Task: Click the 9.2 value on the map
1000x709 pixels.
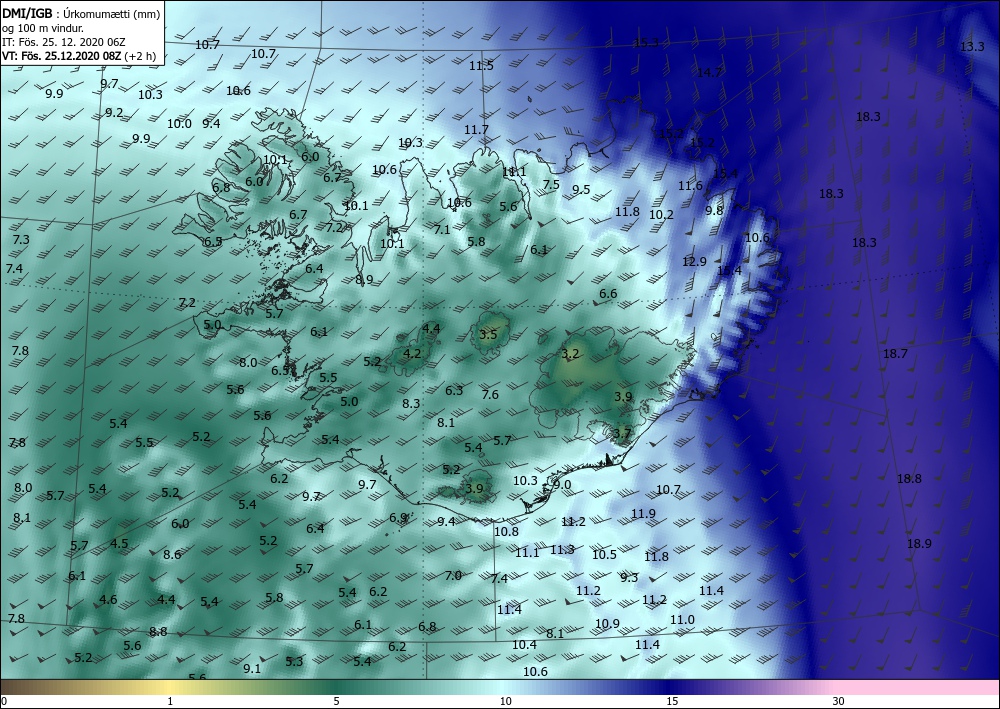Action: pyautogui.click(x=114, y=113)
